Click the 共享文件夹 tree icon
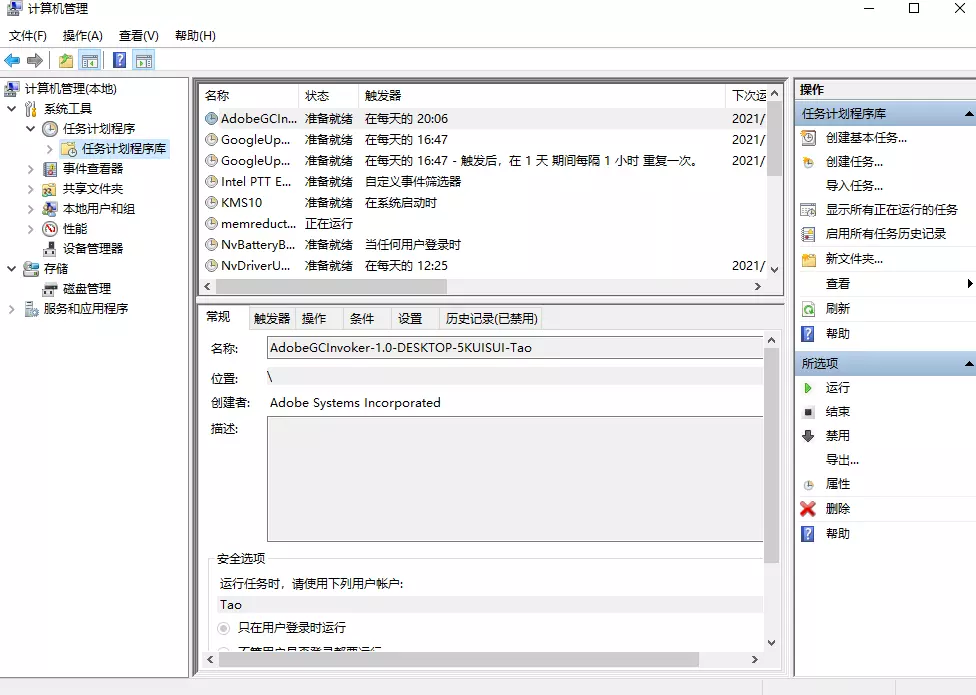Viewport: 976px width, 695px height. (50, 189)
